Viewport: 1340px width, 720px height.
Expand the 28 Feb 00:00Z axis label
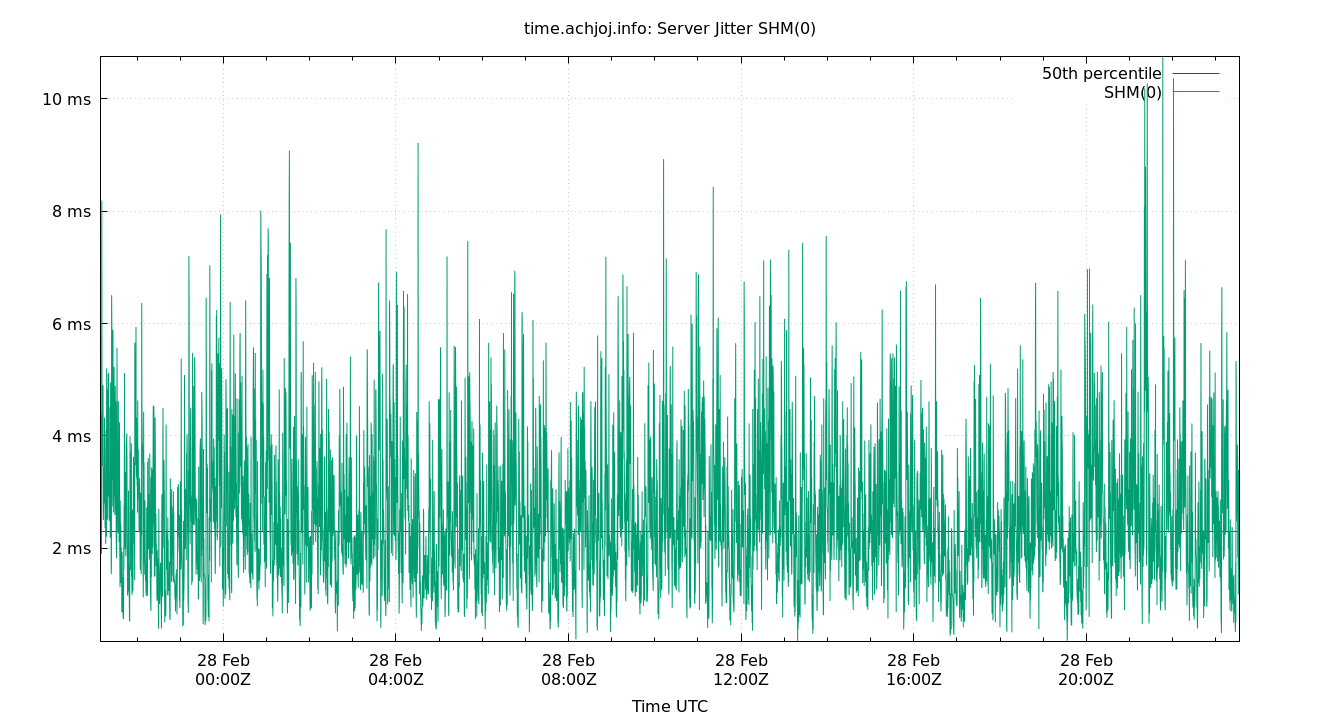[x=223, y=668]
